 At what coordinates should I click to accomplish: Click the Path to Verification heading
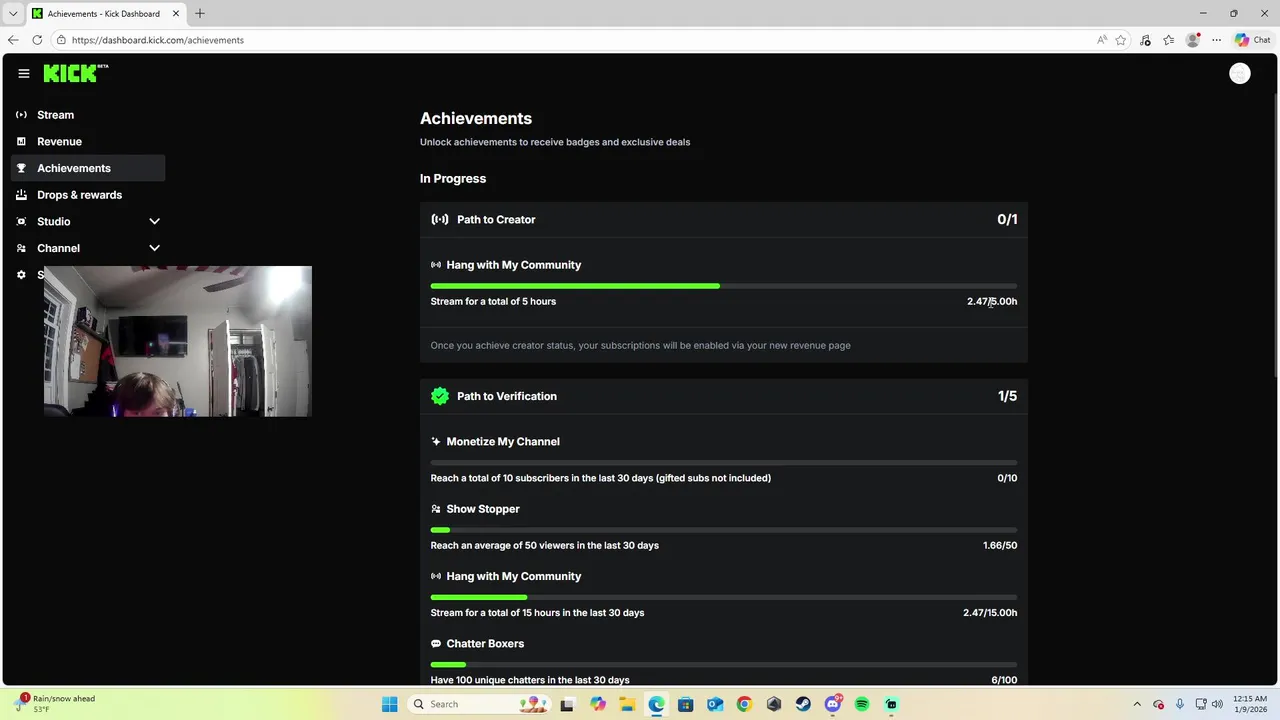click(x=507, y=396)
